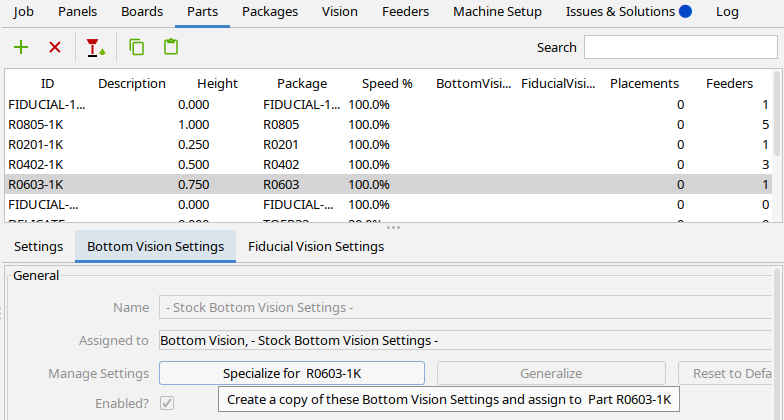
Task: Click into the Search field
Action: coord(682,47)
